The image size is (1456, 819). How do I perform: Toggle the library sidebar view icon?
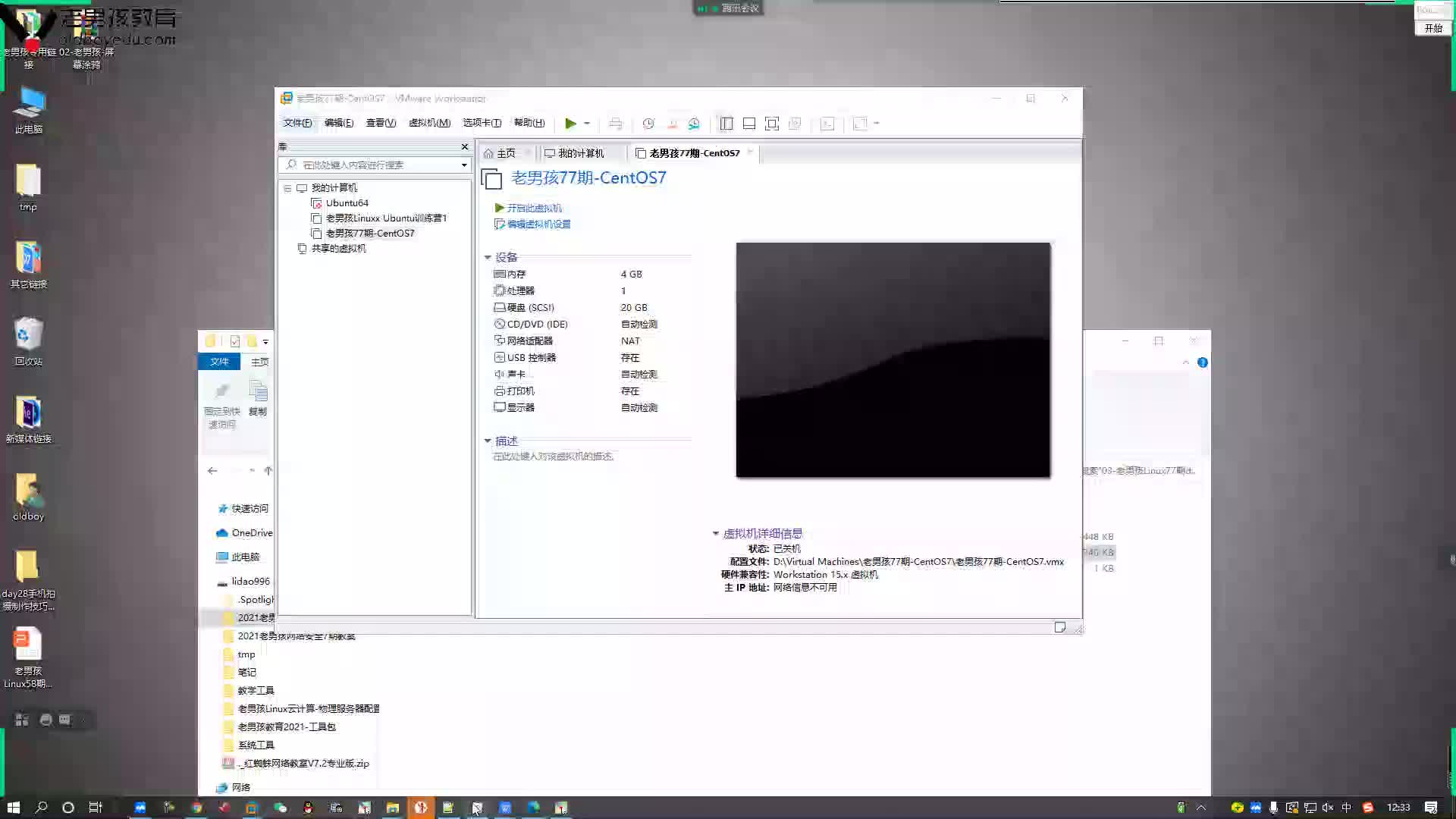(x=726, y=124)
